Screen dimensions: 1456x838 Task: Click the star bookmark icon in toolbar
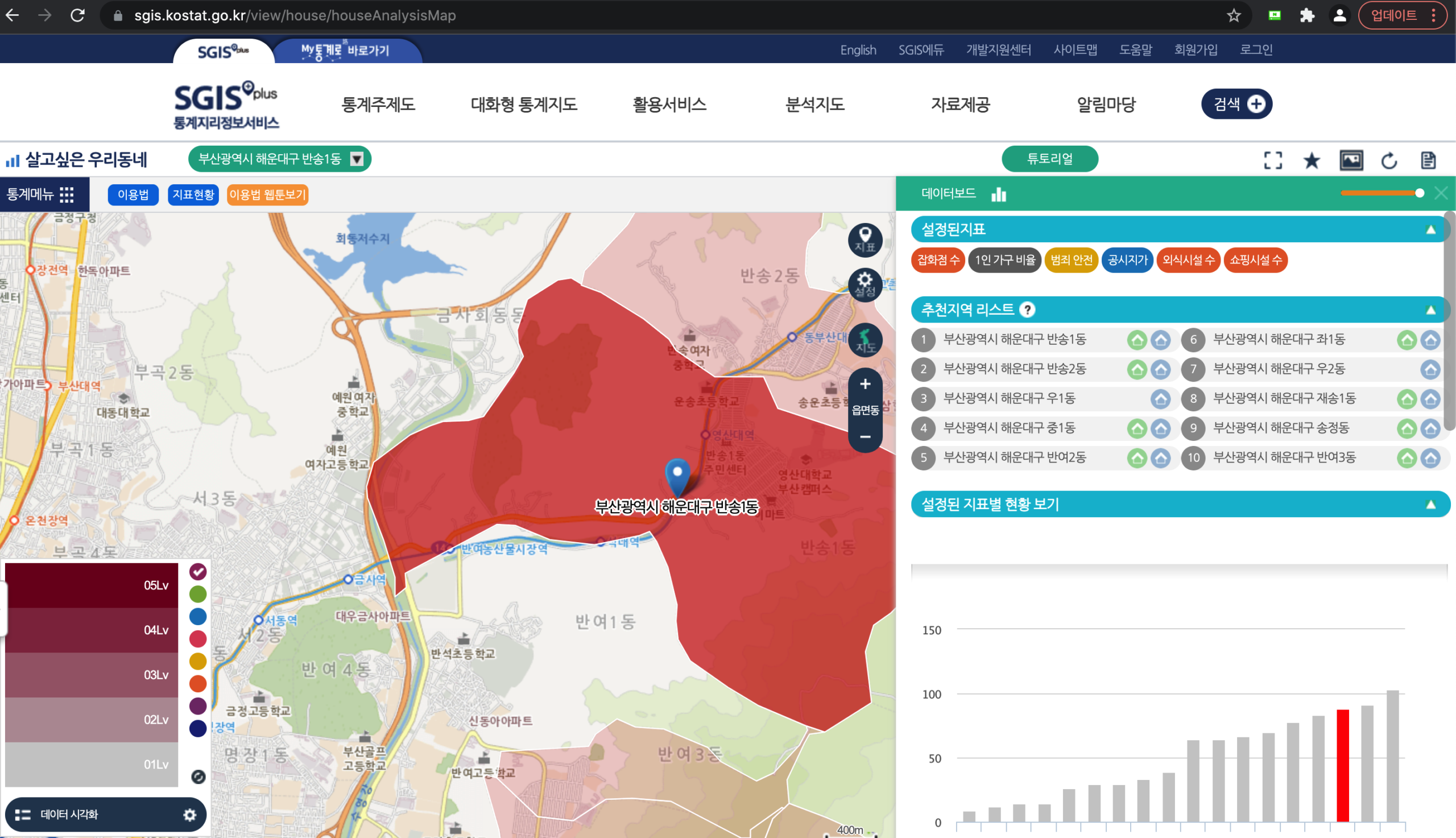(x=1312, y=160)
